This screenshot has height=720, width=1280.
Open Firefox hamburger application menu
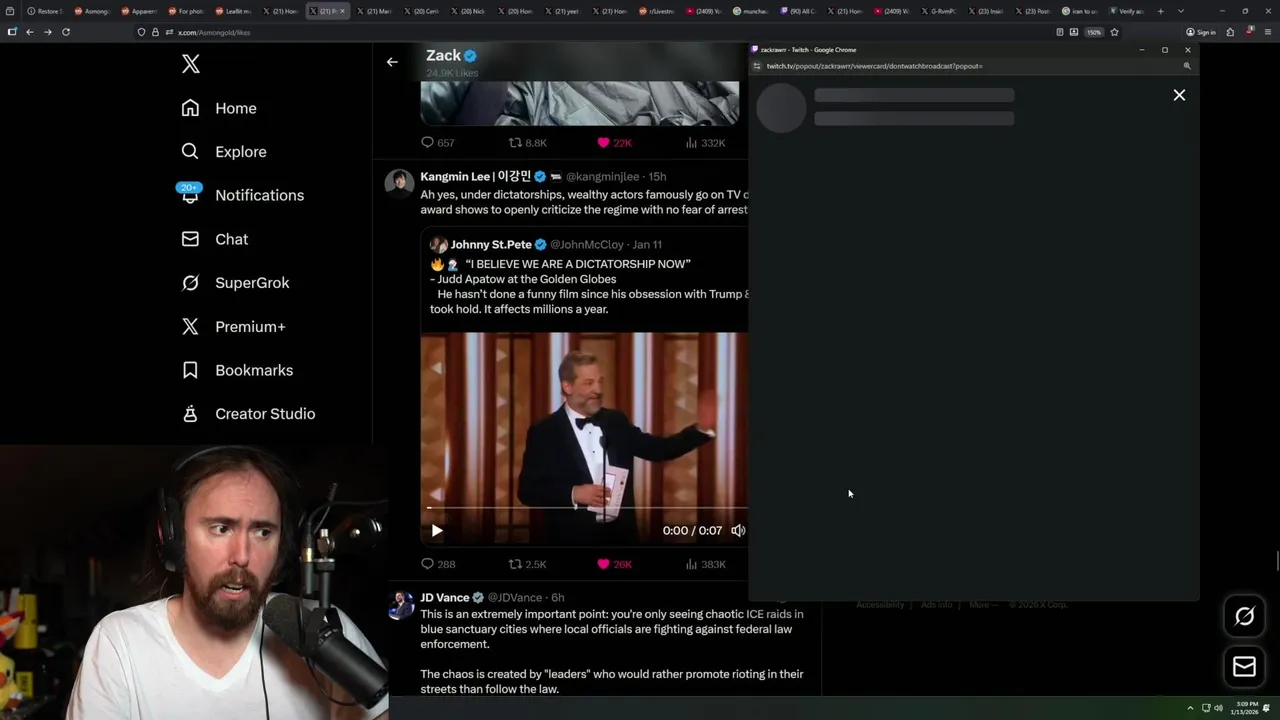tap(1267, 32)
